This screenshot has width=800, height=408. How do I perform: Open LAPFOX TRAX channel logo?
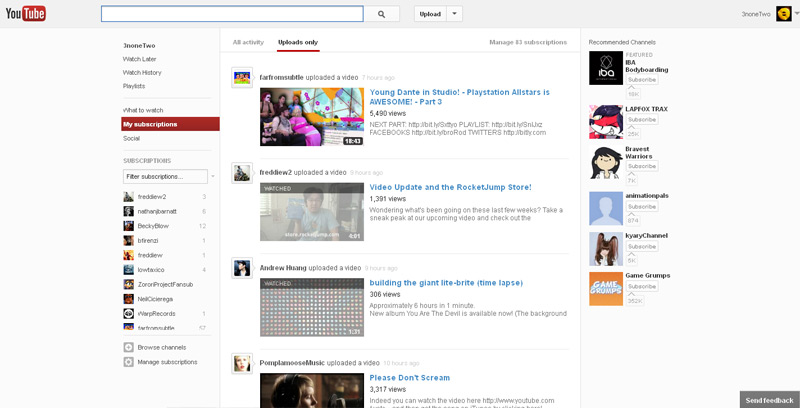coord(606,122)
